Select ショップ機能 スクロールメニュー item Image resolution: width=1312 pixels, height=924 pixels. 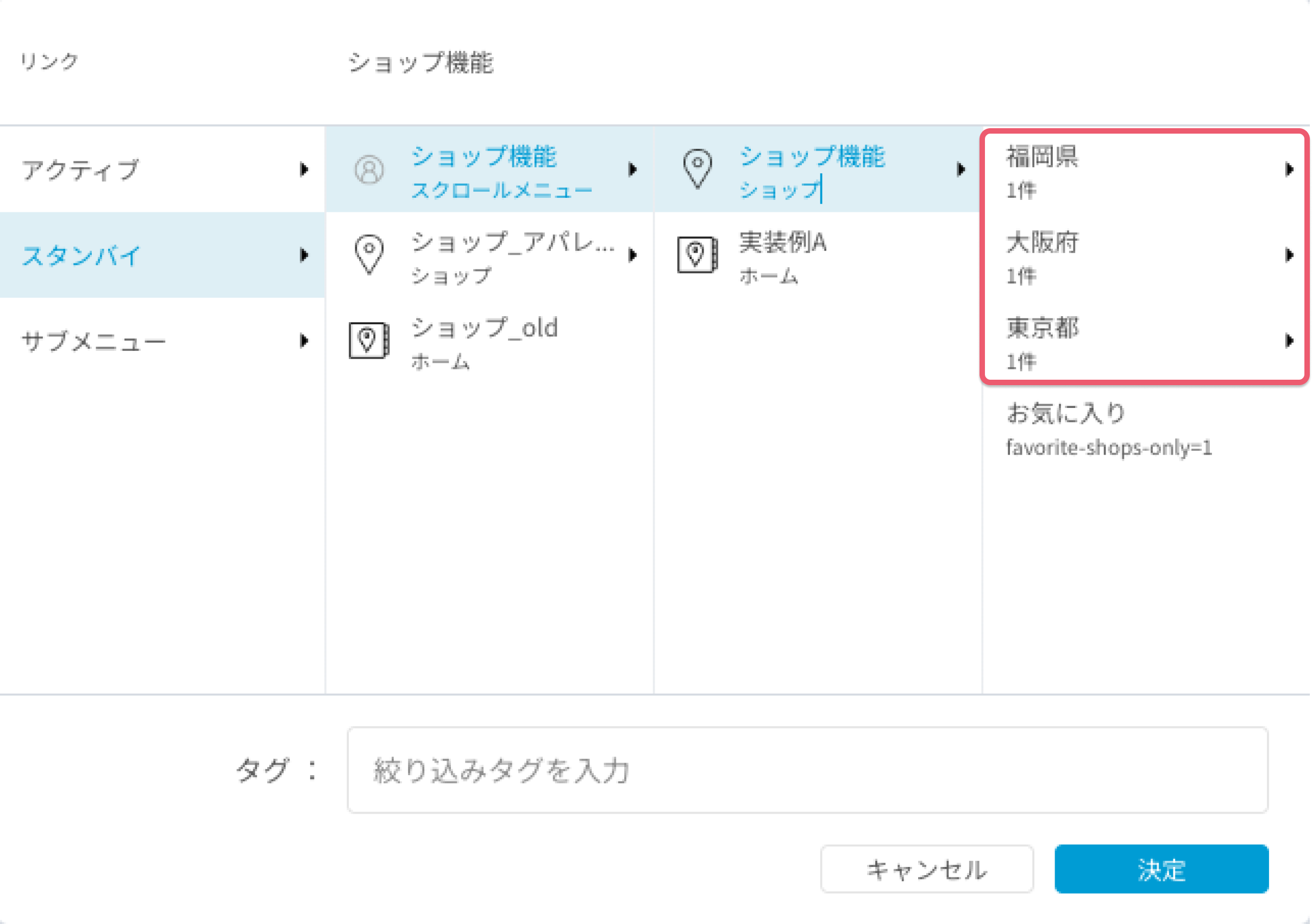click(489, 169)
